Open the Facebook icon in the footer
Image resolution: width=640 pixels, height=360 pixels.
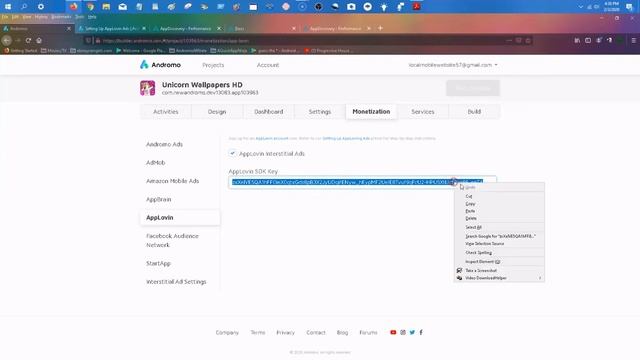pos(421,332)
